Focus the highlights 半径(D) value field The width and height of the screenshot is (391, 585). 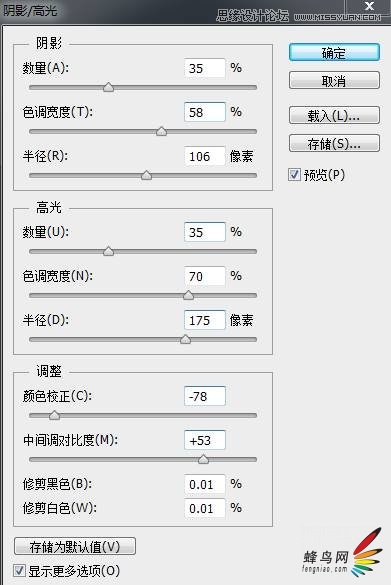coord(205,320)
